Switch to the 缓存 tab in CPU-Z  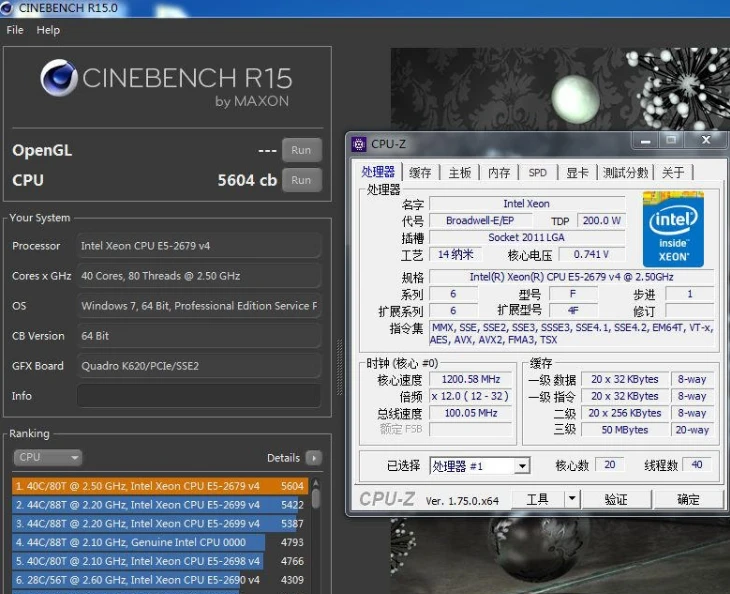[x=420, y=173]
